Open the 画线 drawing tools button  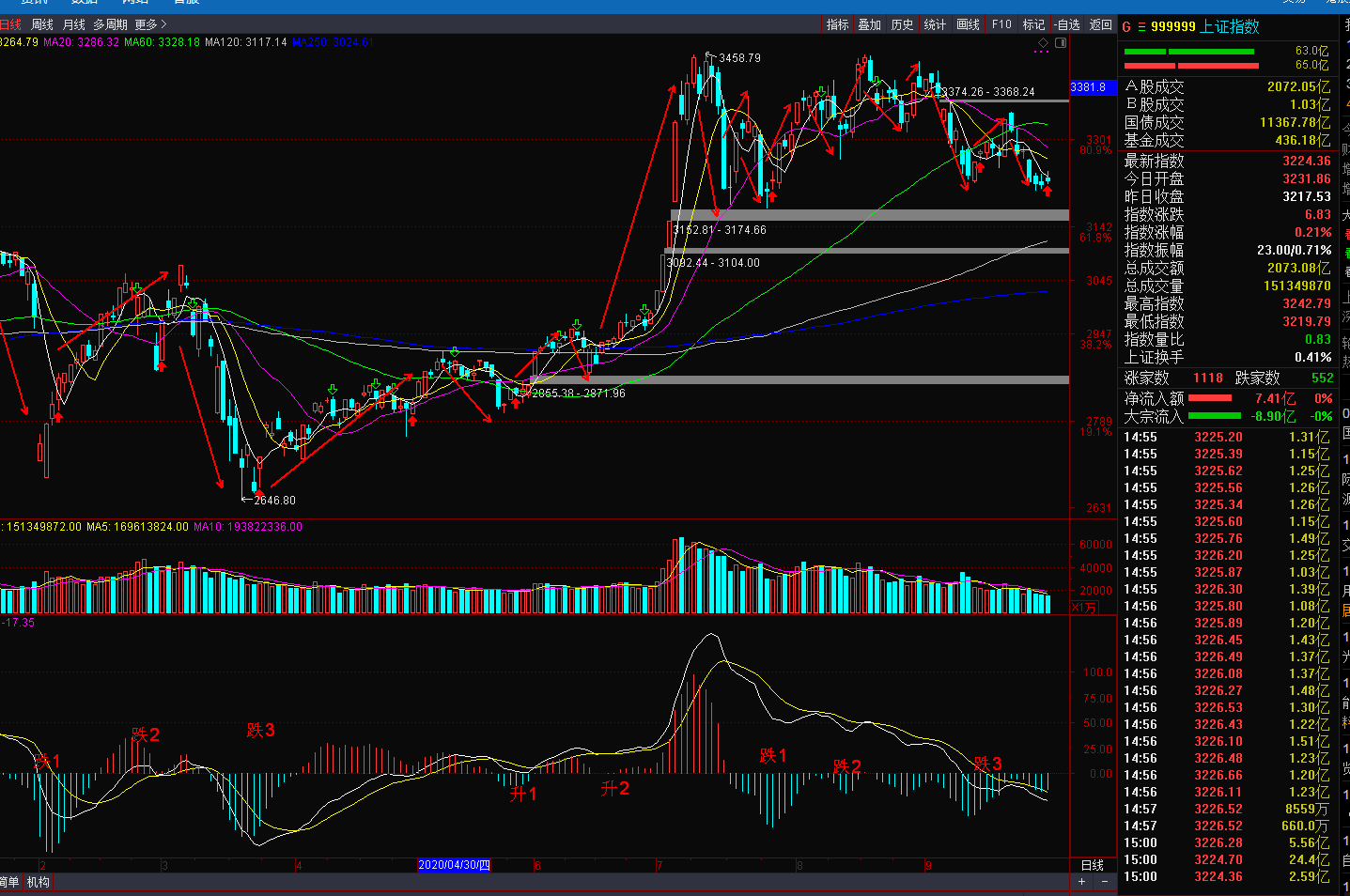point(968,24)
